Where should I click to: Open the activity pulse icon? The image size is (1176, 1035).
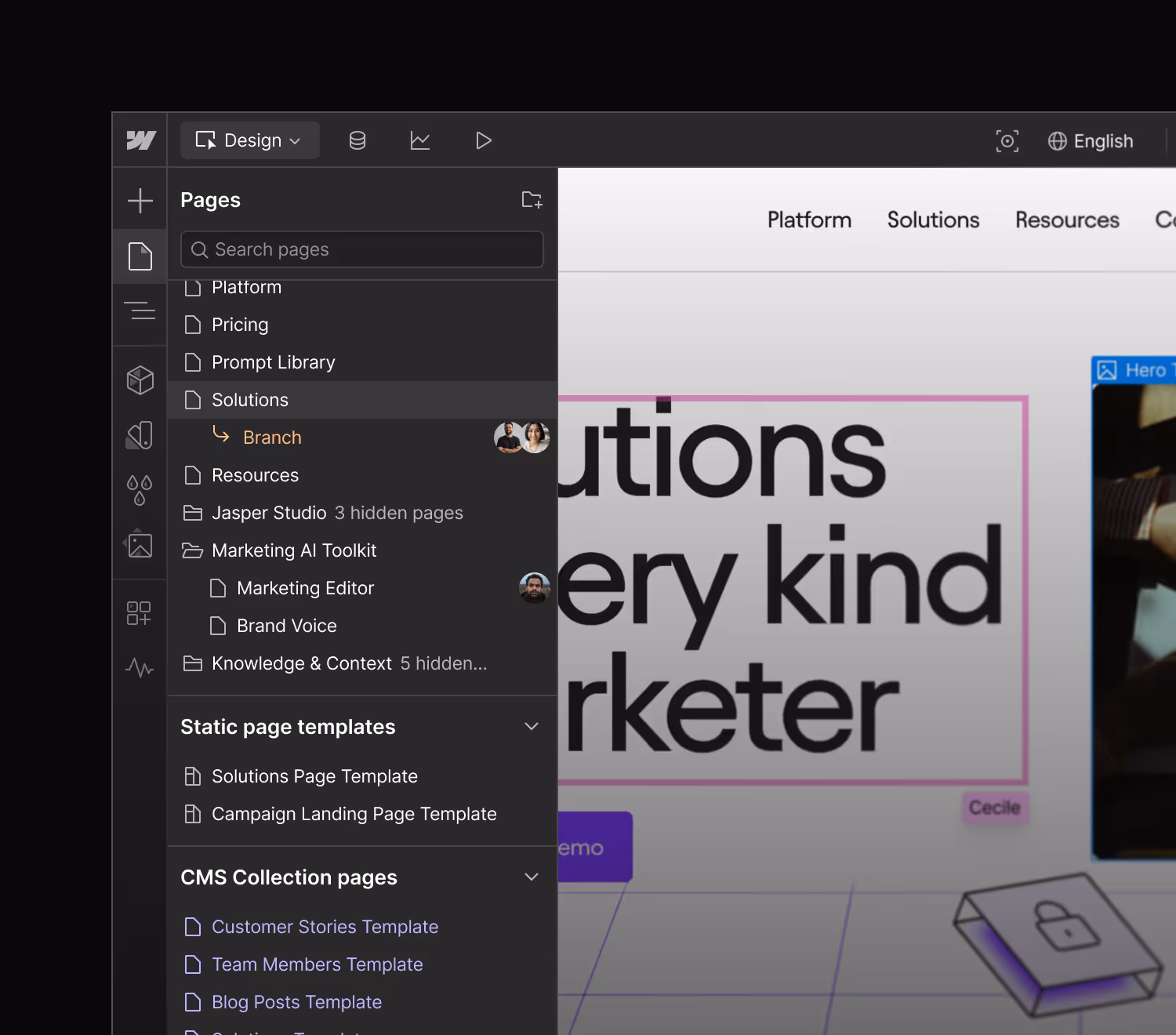[x=140, y=668]
